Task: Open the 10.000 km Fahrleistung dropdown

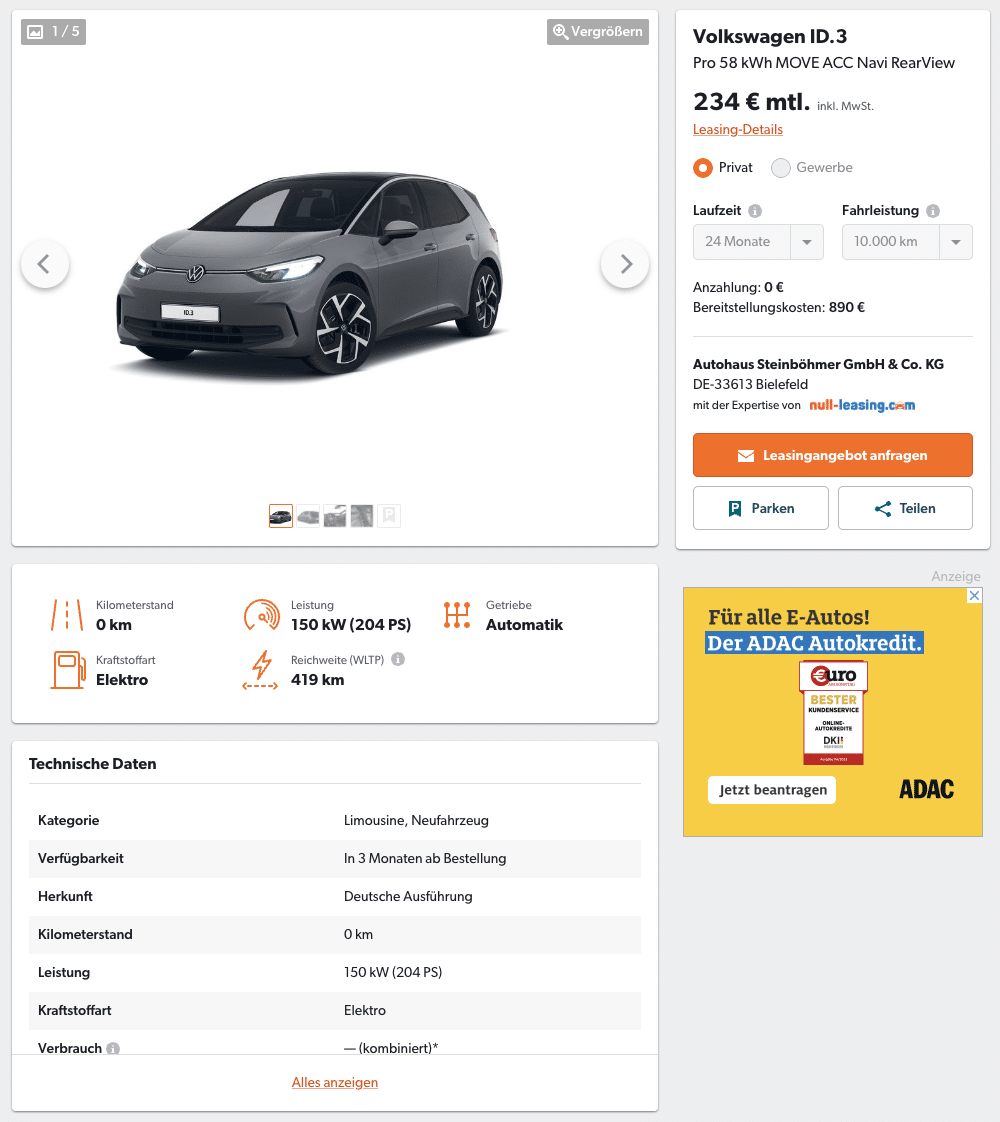Action: 907,242
